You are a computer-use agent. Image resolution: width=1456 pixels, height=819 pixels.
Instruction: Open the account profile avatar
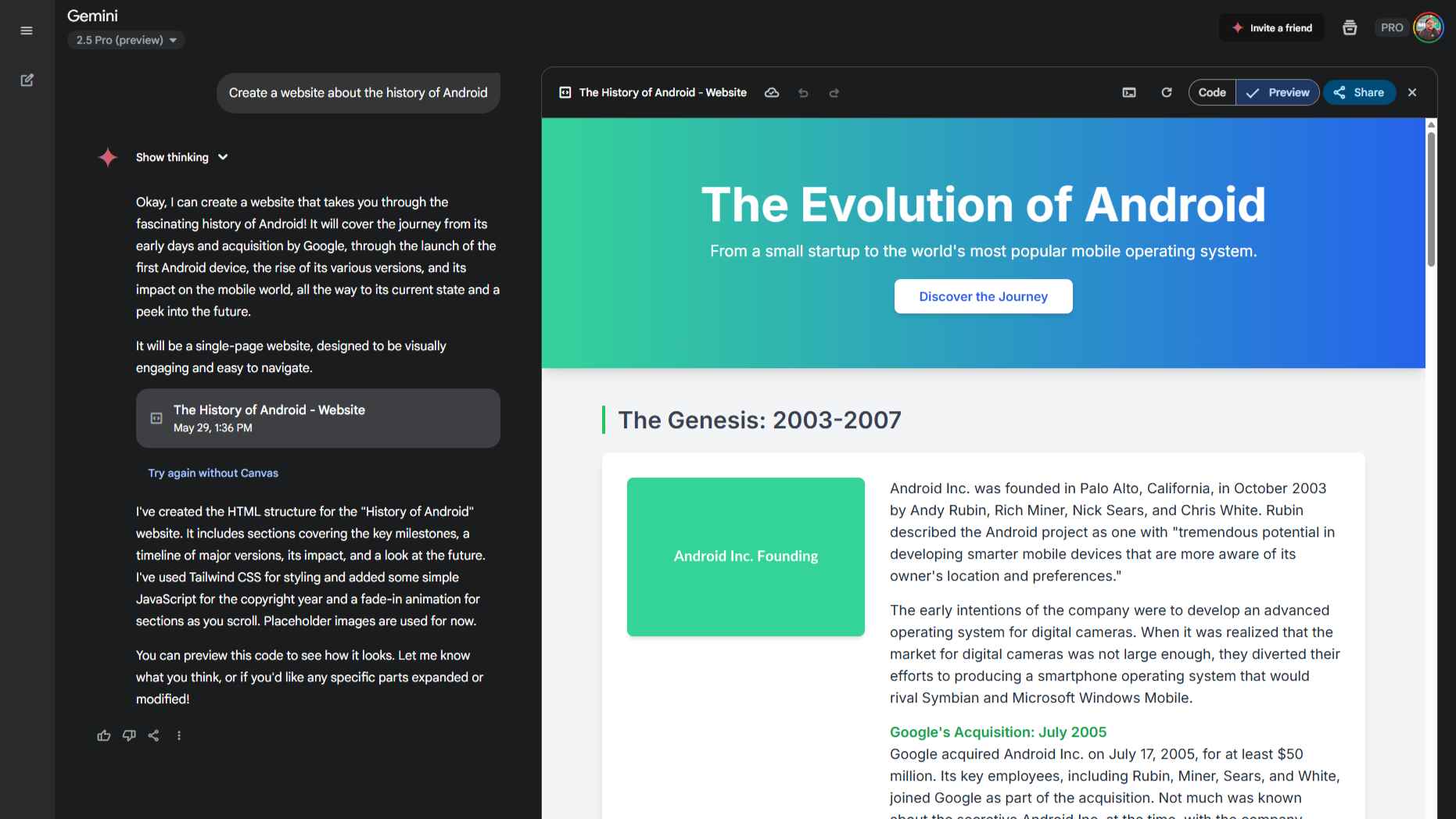coord(1429,27)
